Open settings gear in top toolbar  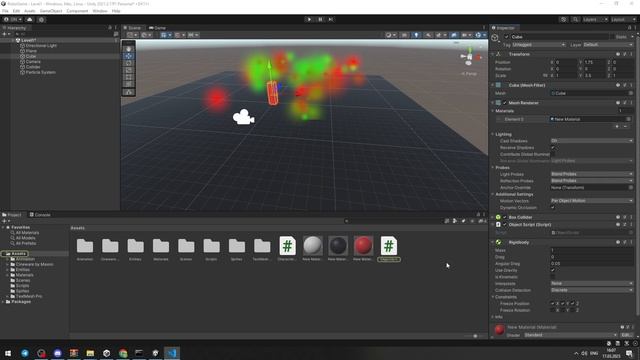(42, 19)
